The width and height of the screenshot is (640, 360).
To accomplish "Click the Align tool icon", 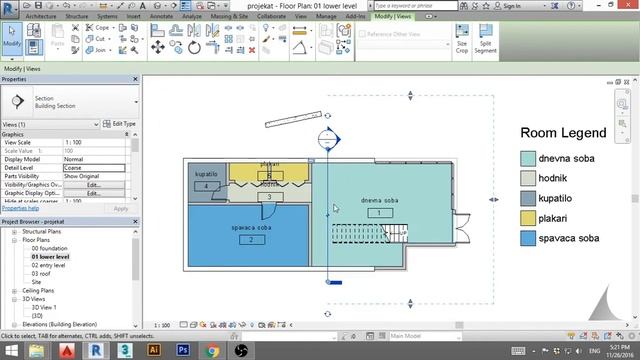I will (157, 30).
